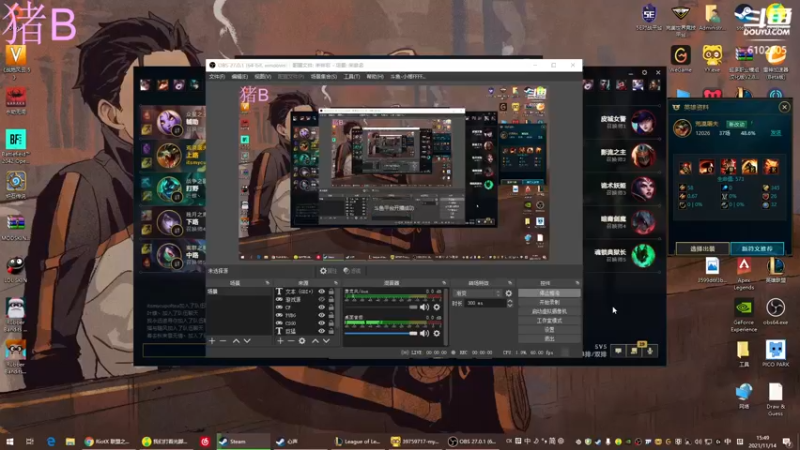Viewport: 800px width, 450px height.
Task: Open the PICO PARK desktop icon
Action: [776, 354]
